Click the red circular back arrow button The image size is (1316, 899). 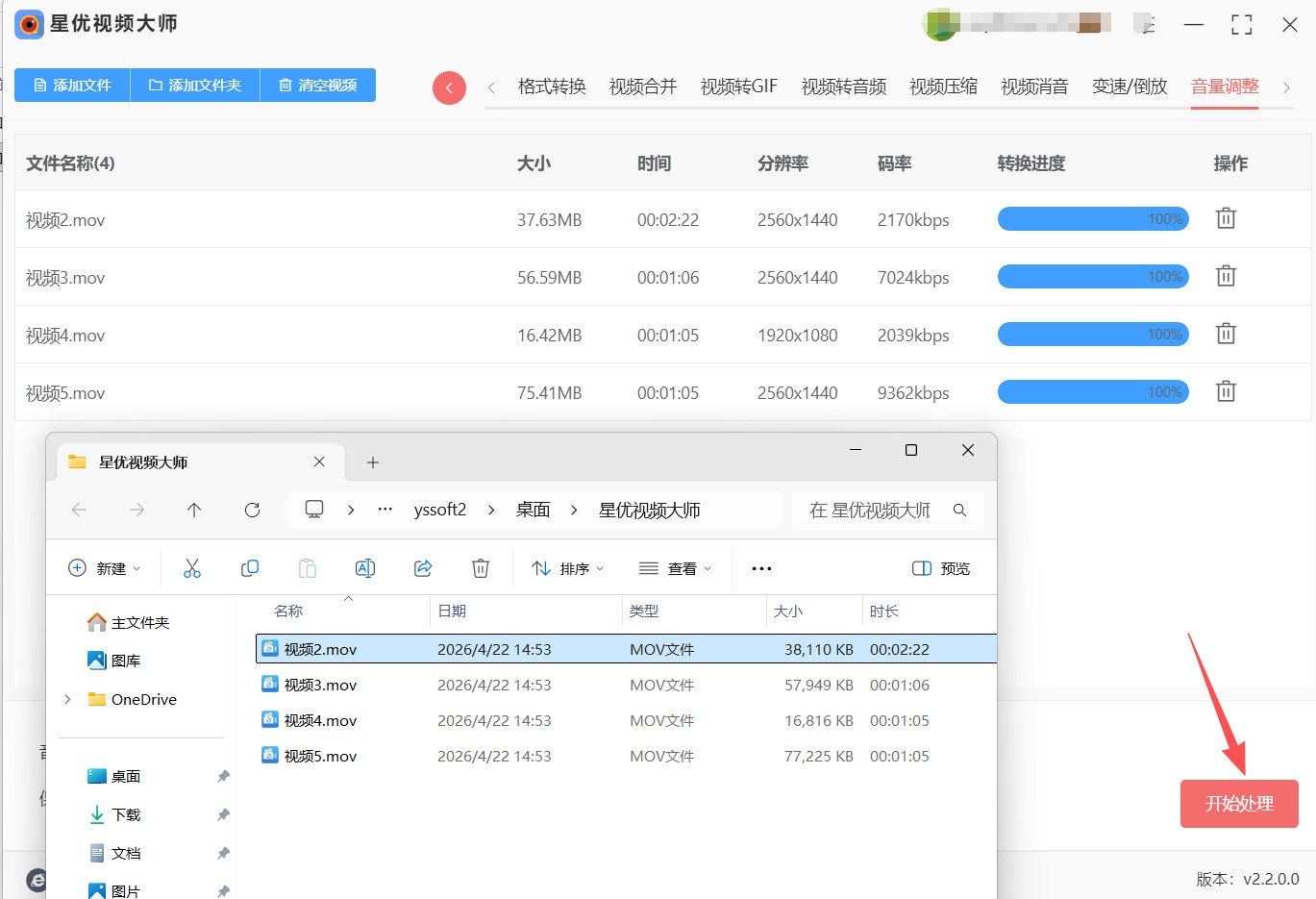449,87
